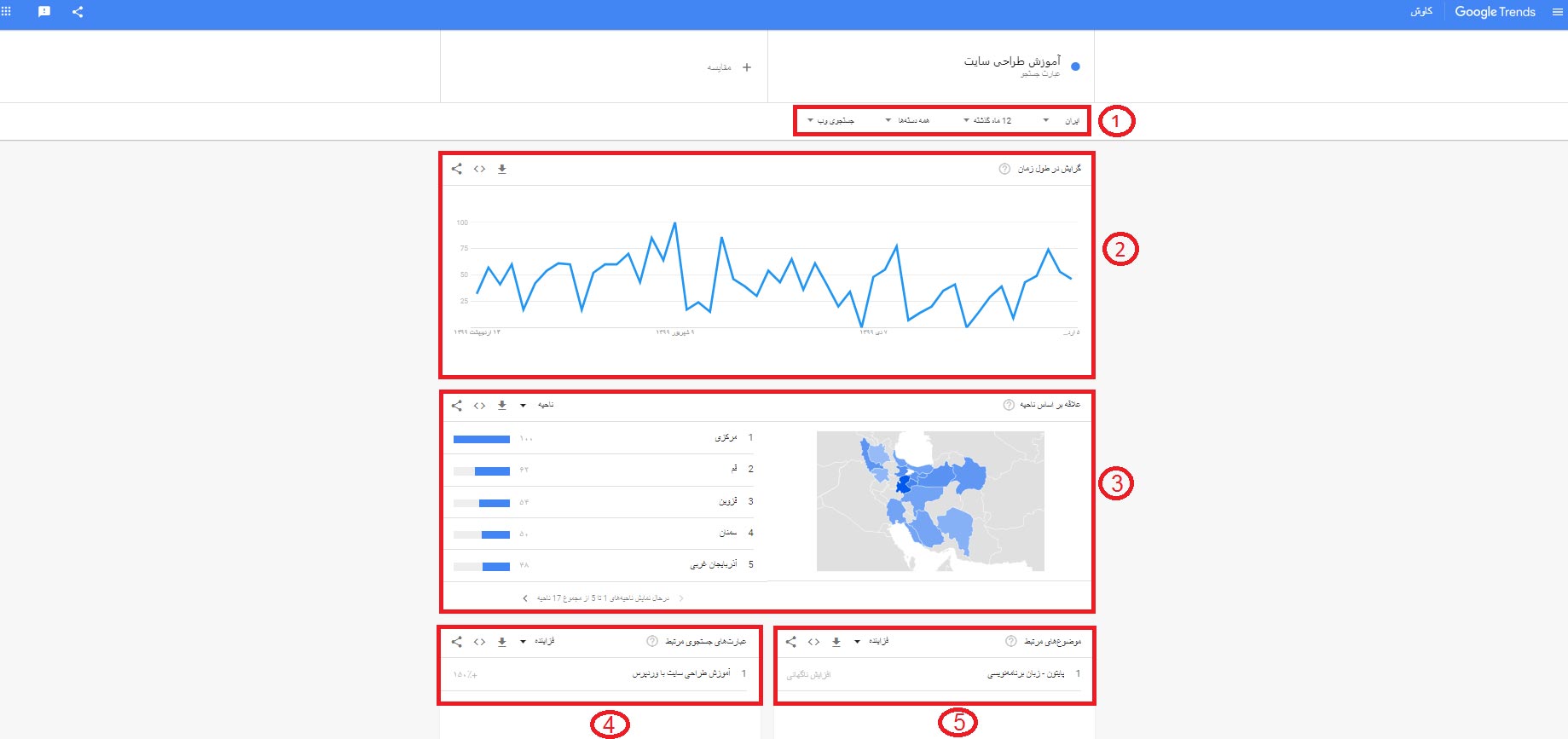Open the Google apps grid icon

click(6, 11)
